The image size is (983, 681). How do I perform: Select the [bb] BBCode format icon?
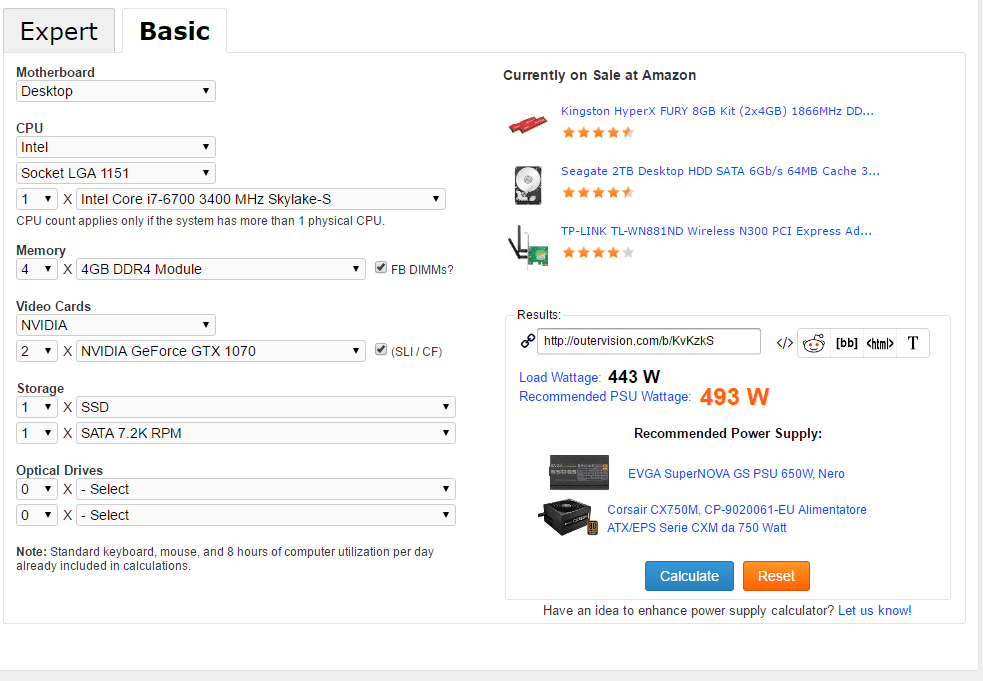coord(847,343)
